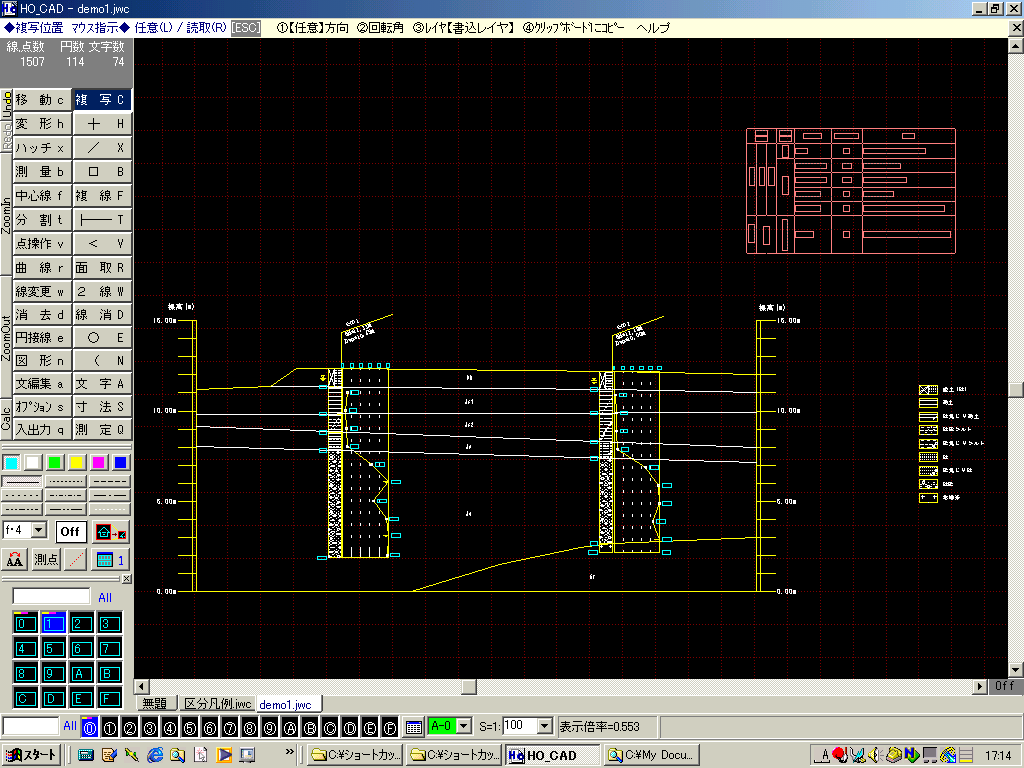1024x768 pixels.
Task: Select the solid line type
Action: tap(23, 481)
